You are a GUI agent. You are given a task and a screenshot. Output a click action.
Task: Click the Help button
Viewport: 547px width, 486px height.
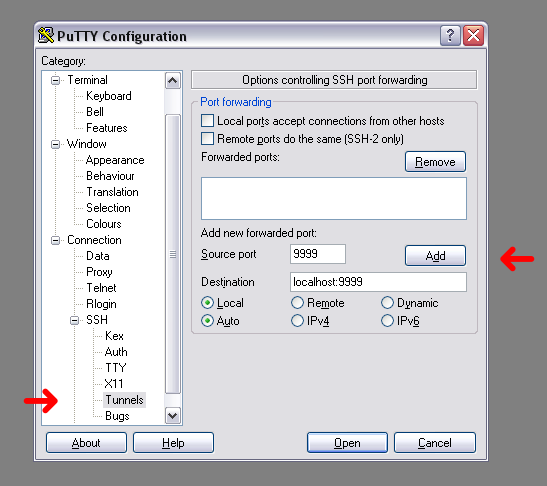coord(173,443)
